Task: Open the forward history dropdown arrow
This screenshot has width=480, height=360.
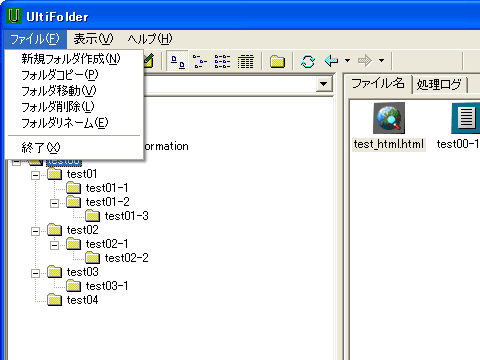Action: pyautogui.click(x=381, y=61)
